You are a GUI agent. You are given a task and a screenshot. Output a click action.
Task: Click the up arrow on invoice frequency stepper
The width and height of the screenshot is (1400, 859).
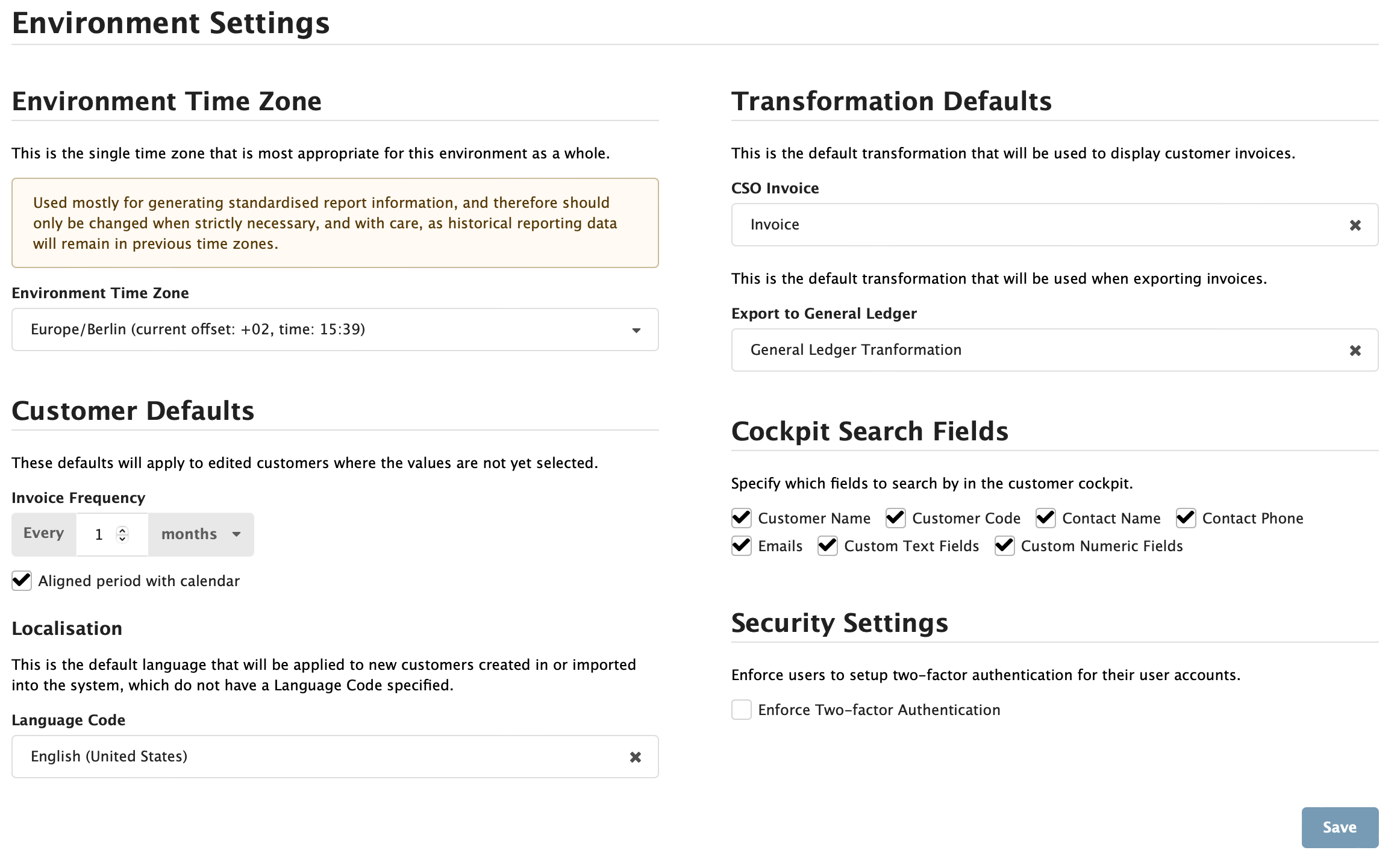click(x=123, y=529)
